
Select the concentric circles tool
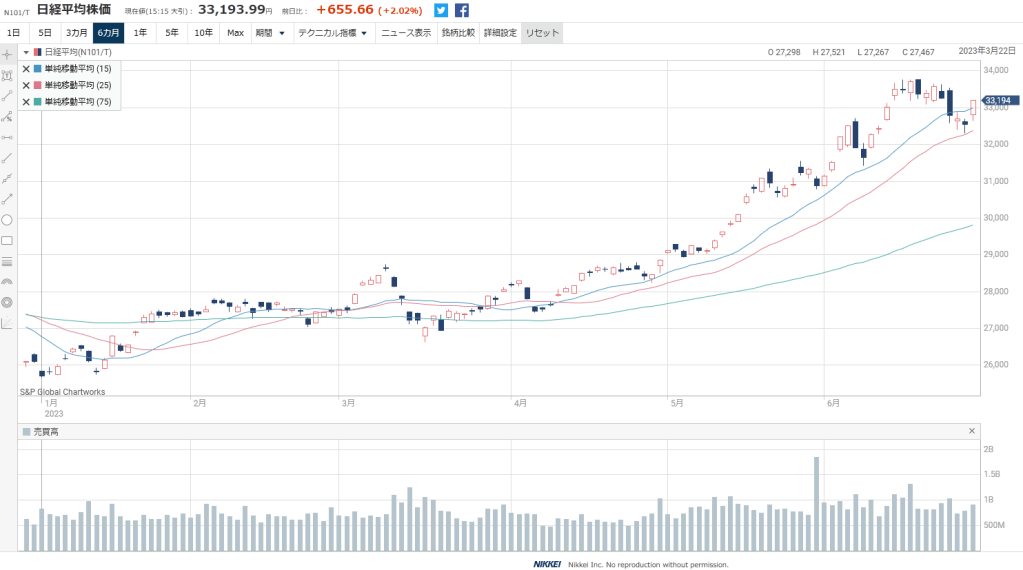coord(7,302)
